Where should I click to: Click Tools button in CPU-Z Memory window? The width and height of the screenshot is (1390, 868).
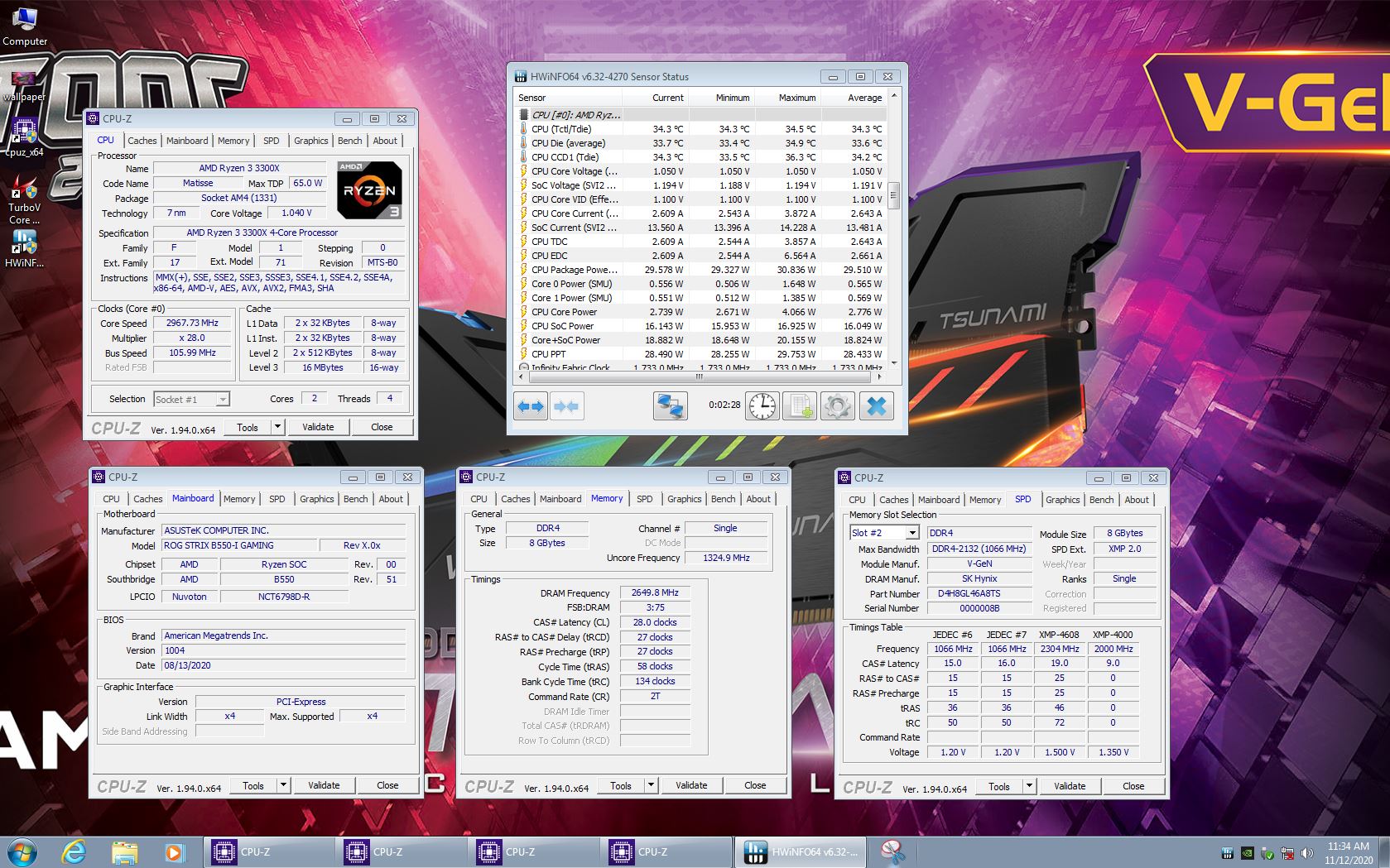click(x=621, y=785)
